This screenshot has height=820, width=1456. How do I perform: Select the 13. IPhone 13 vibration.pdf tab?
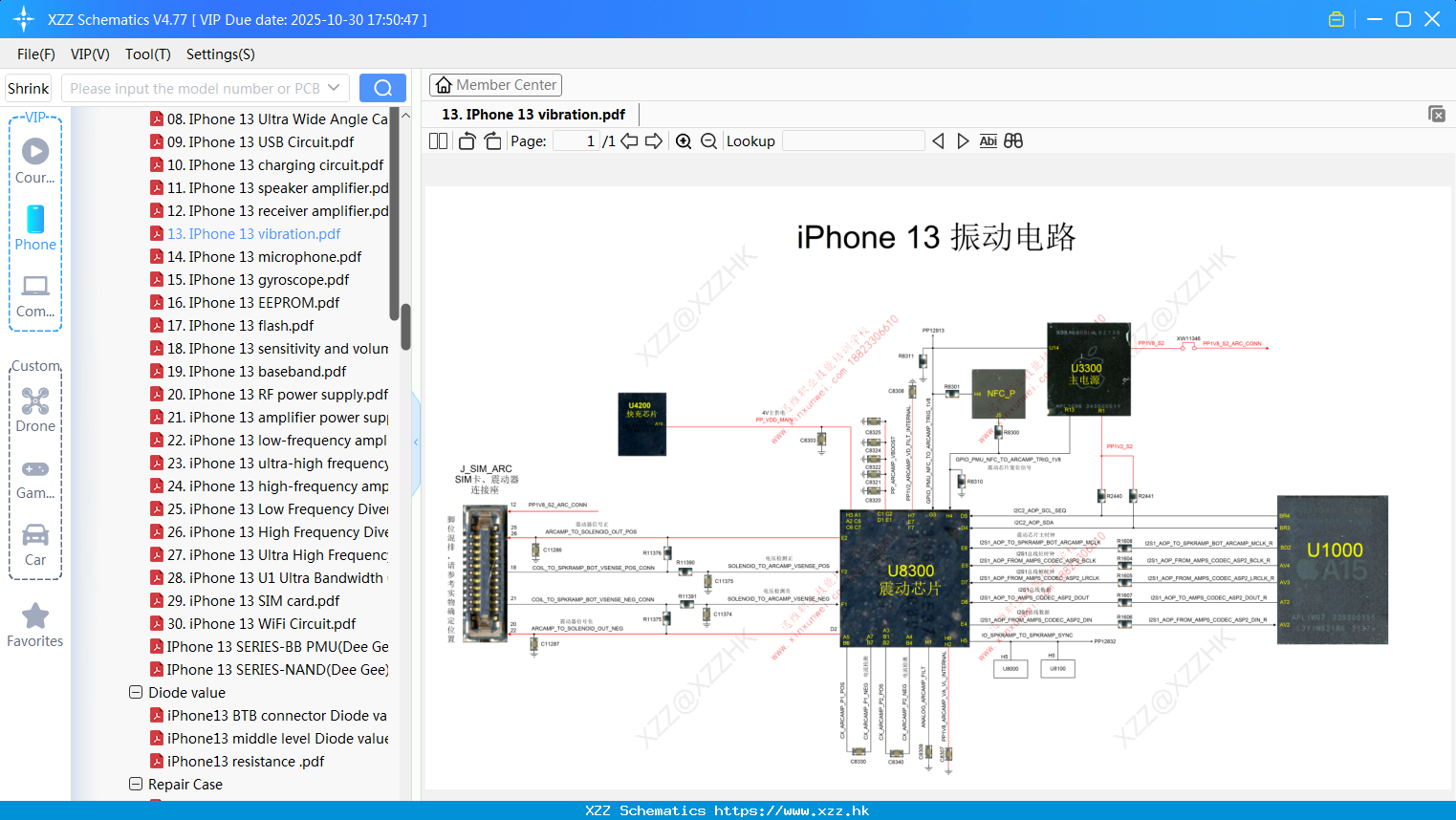[x=533, y=114]
